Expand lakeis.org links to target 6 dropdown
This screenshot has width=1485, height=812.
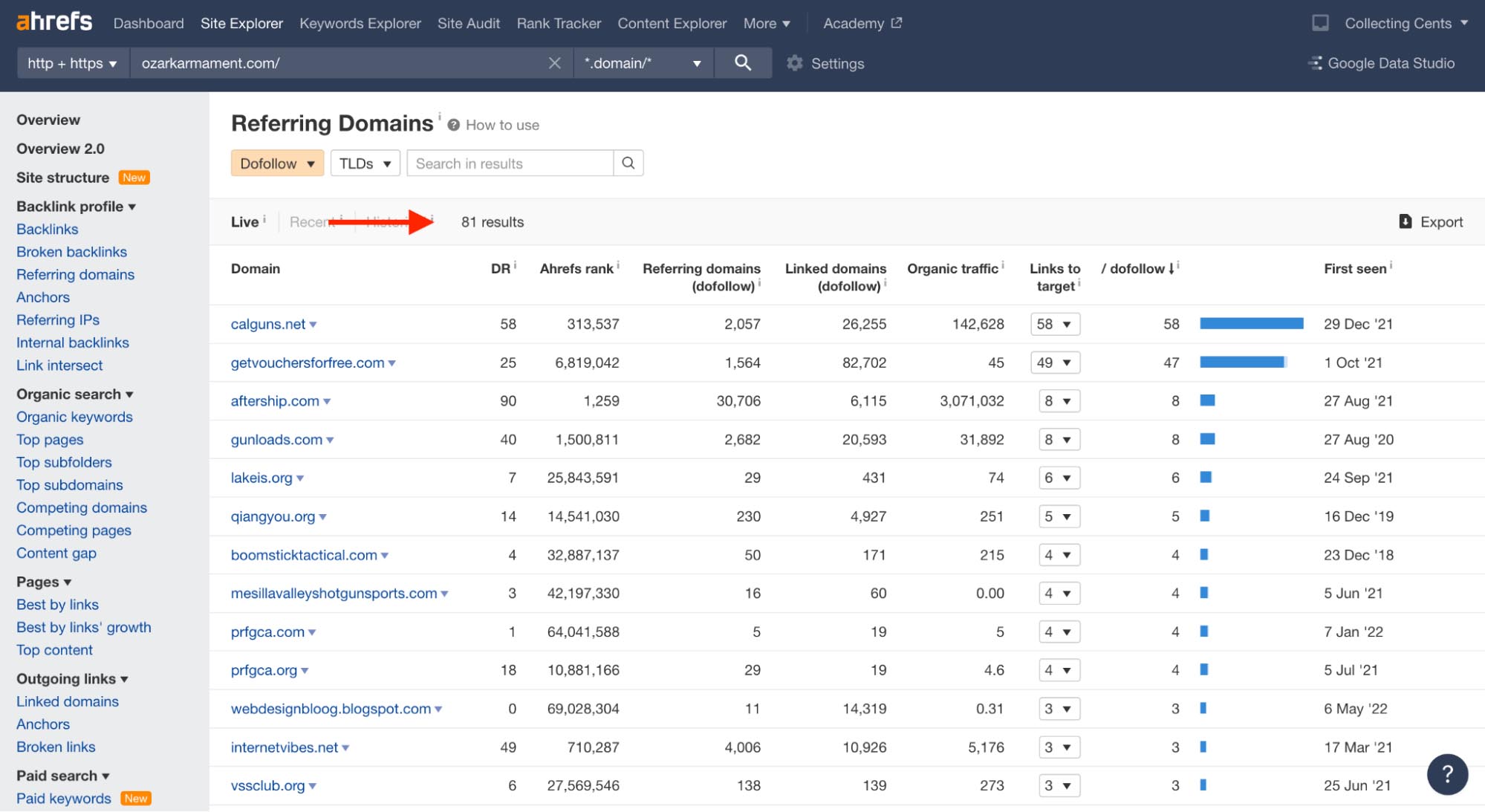[1059, 478]
